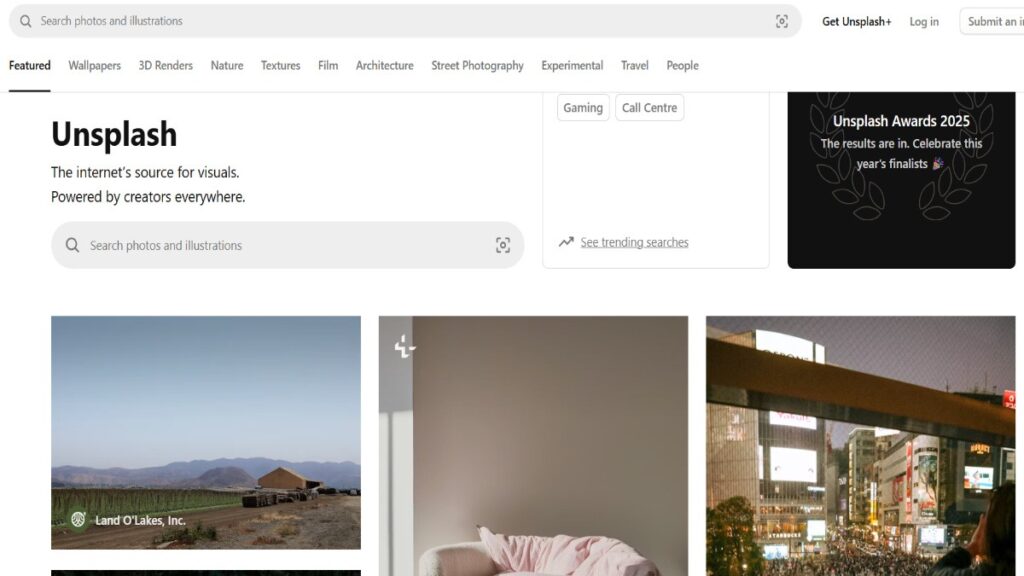Open visual search icon in hero search box
The width and height of the screenshot is (1024, 576).
[503, 245]
